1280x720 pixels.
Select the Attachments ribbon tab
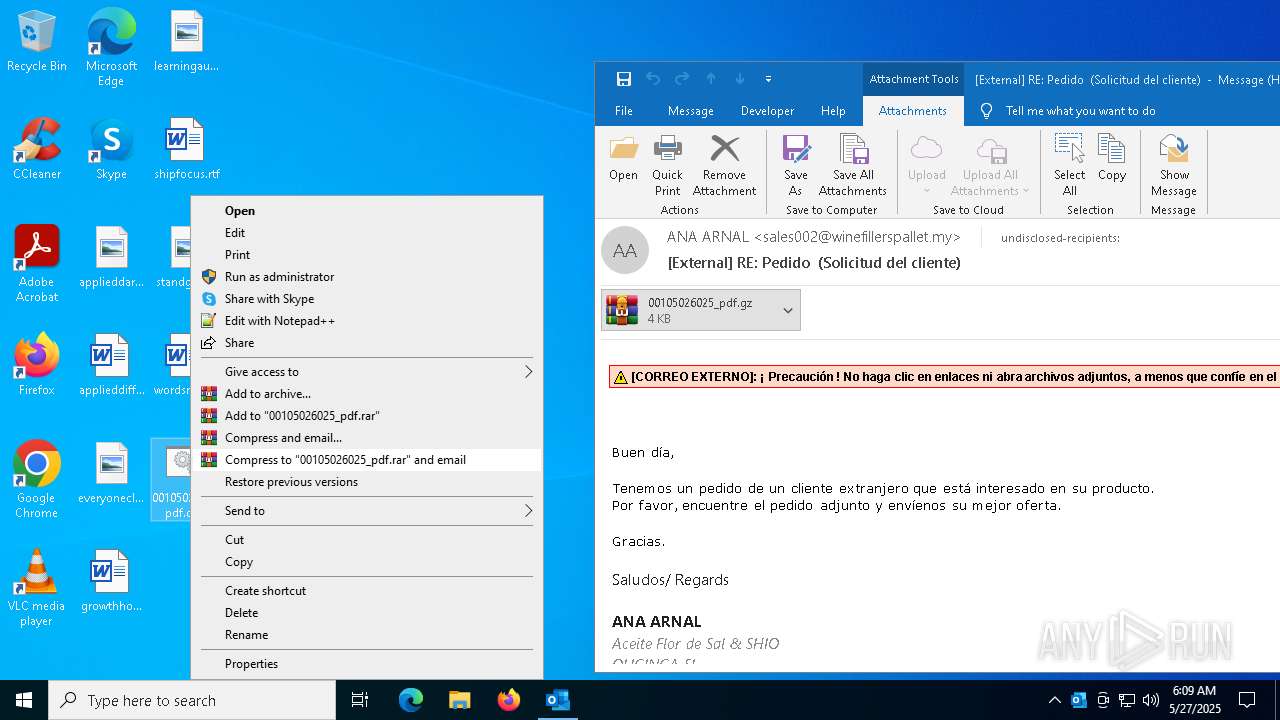[x=912, y=111]
